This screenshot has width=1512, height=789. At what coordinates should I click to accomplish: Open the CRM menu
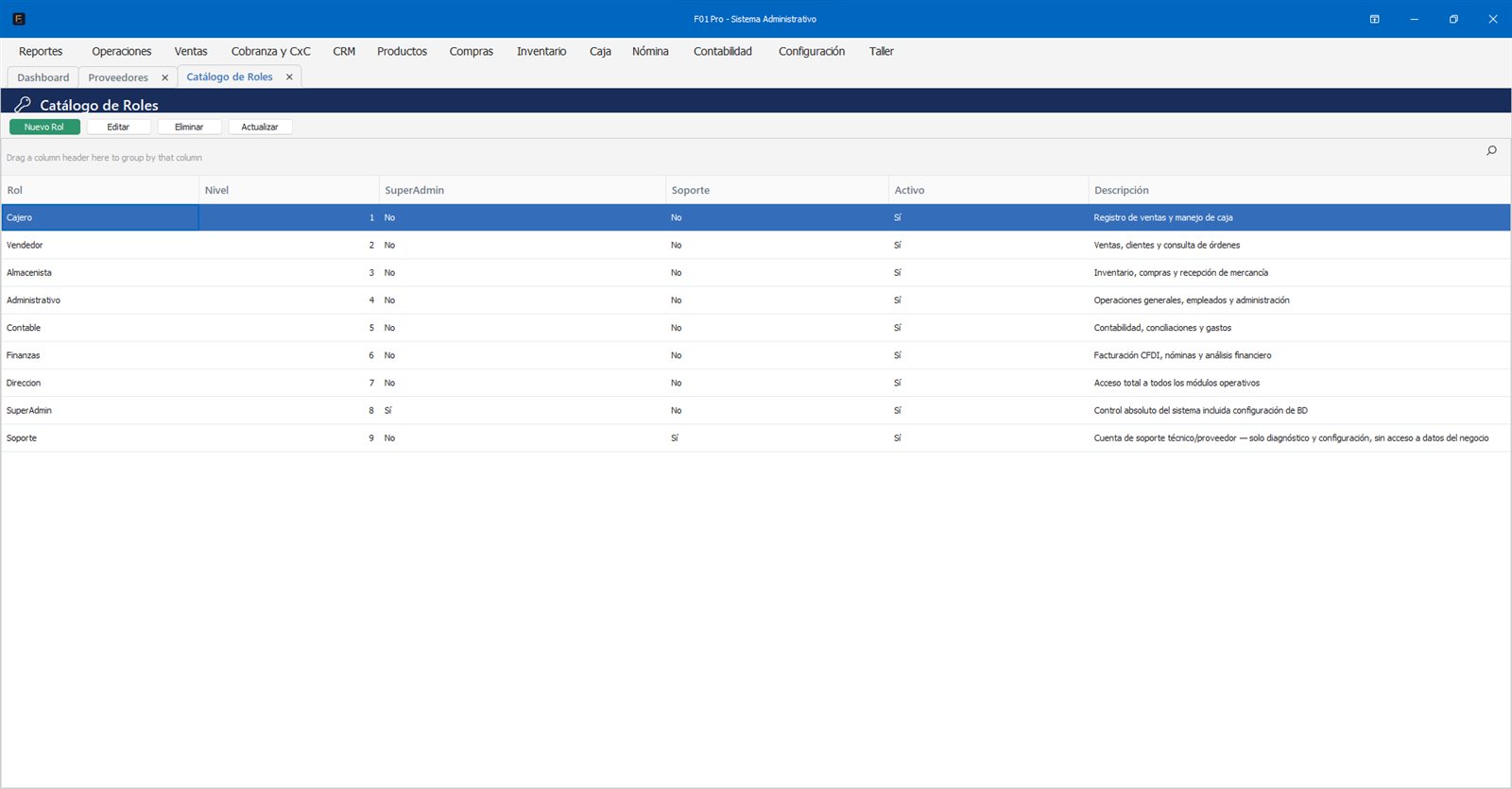(344, 51)
